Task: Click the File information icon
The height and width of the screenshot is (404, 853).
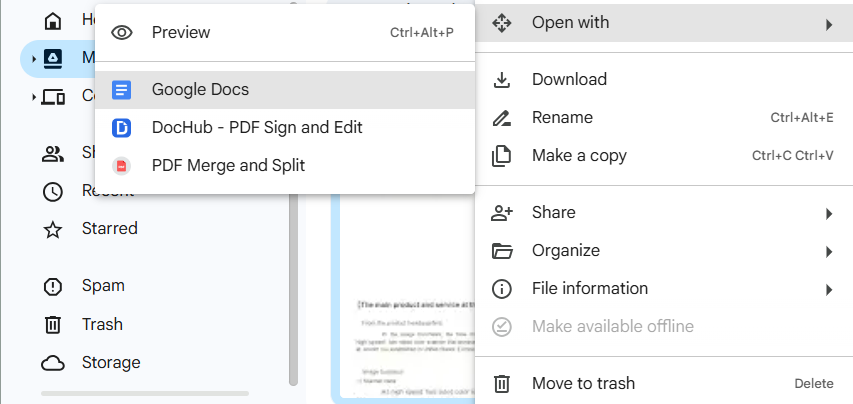Action: click(501, 289)
